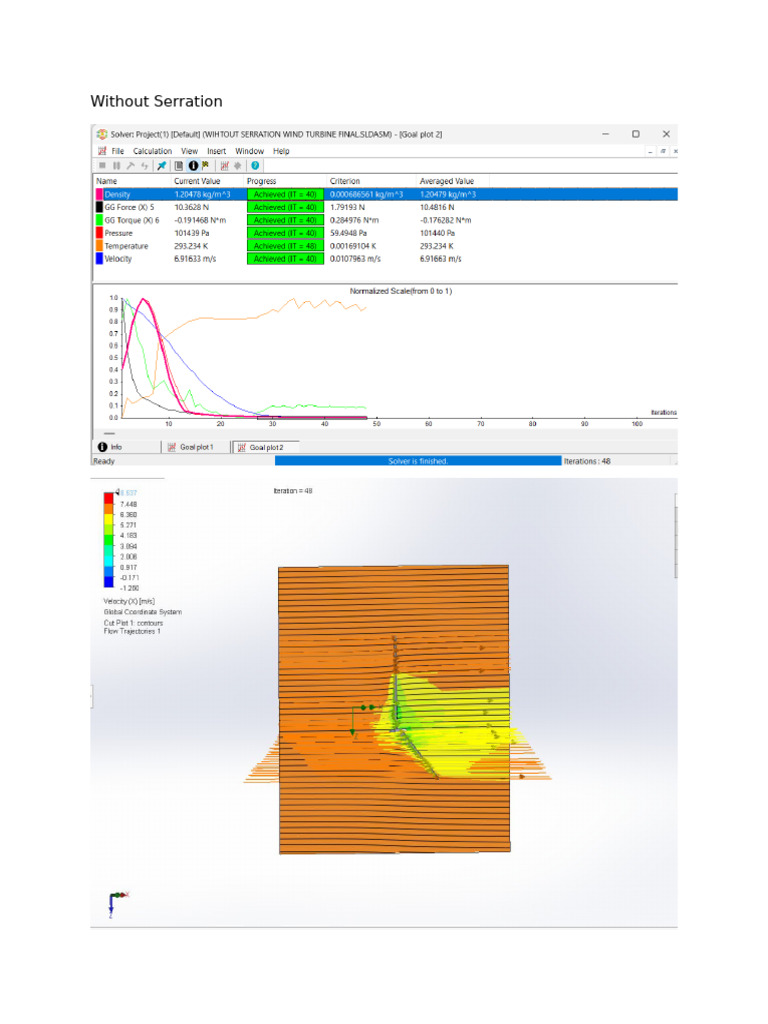Click the XYZ coordinate triad in viewport
The image size is (768, 1024).
[118, 904]
